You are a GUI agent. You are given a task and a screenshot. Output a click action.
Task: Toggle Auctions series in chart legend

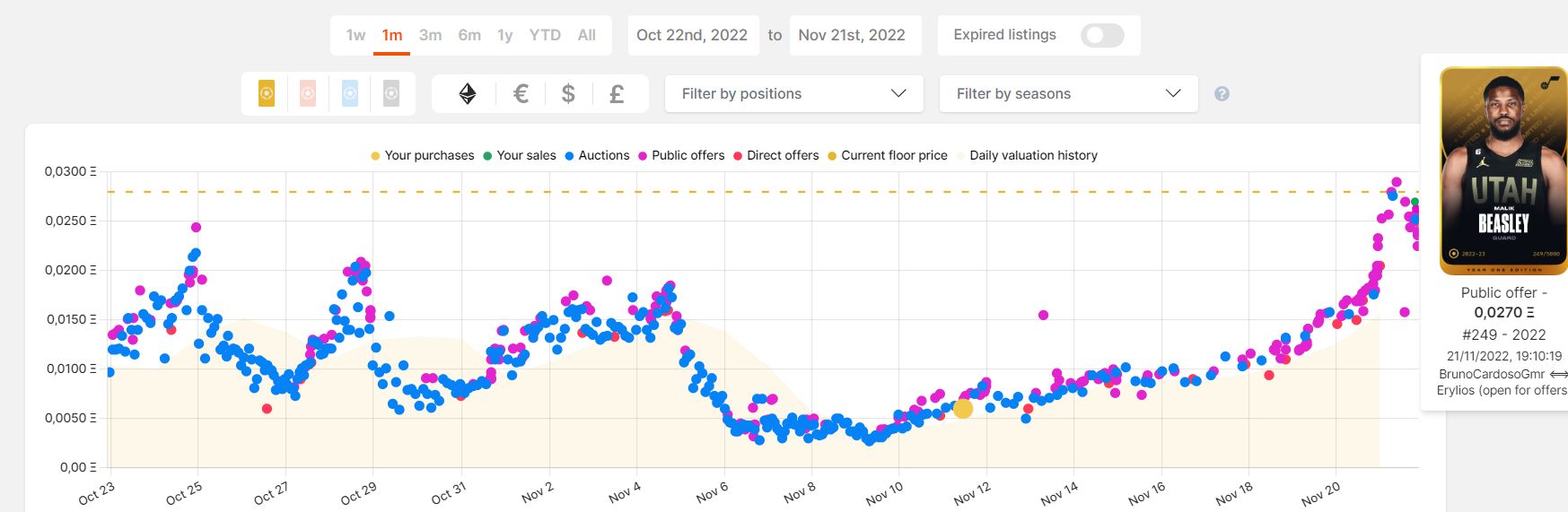pos(597,155)
